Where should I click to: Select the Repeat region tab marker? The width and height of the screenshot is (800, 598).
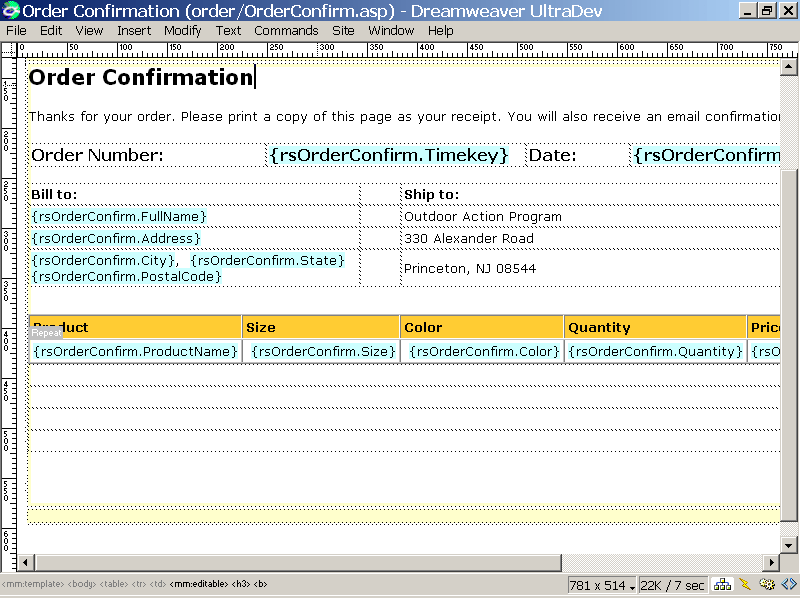click(46, 333)
